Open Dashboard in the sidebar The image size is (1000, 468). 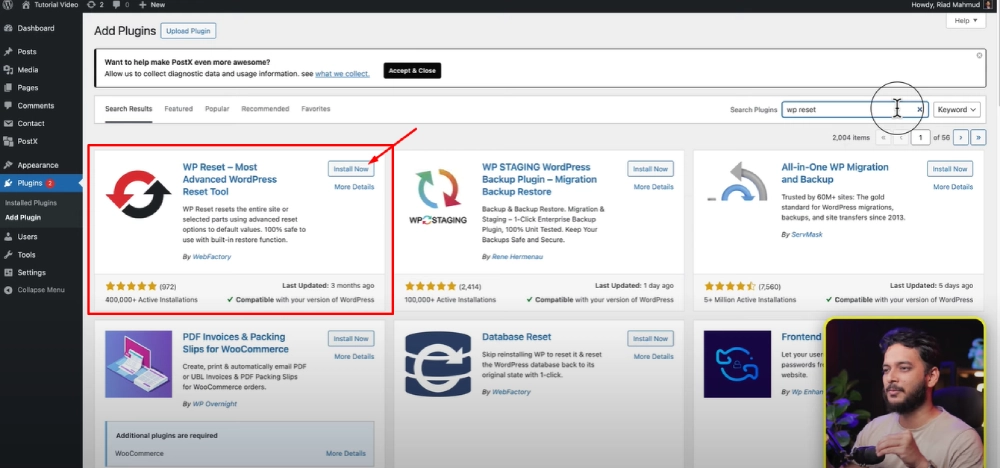click(36, 28)
